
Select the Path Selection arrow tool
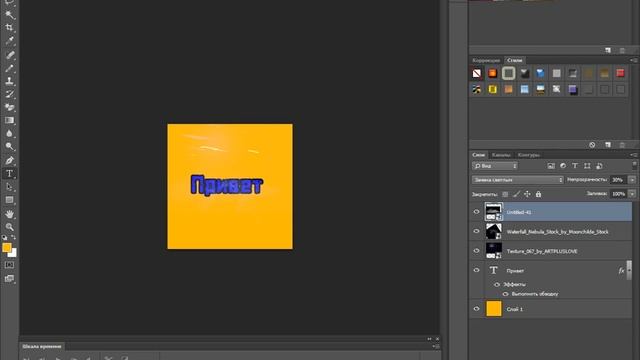pyautogui.click(x=9, y=187)
